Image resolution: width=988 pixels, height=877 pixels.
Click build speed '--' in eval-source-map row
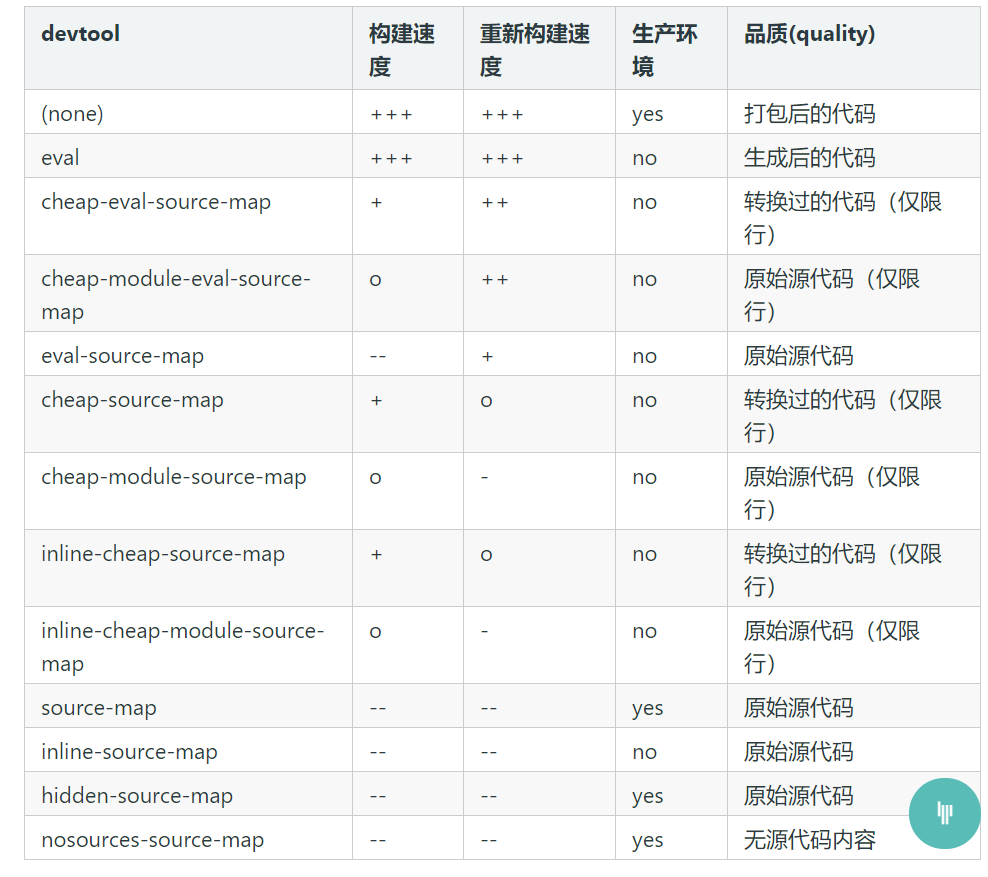(377, 357)
